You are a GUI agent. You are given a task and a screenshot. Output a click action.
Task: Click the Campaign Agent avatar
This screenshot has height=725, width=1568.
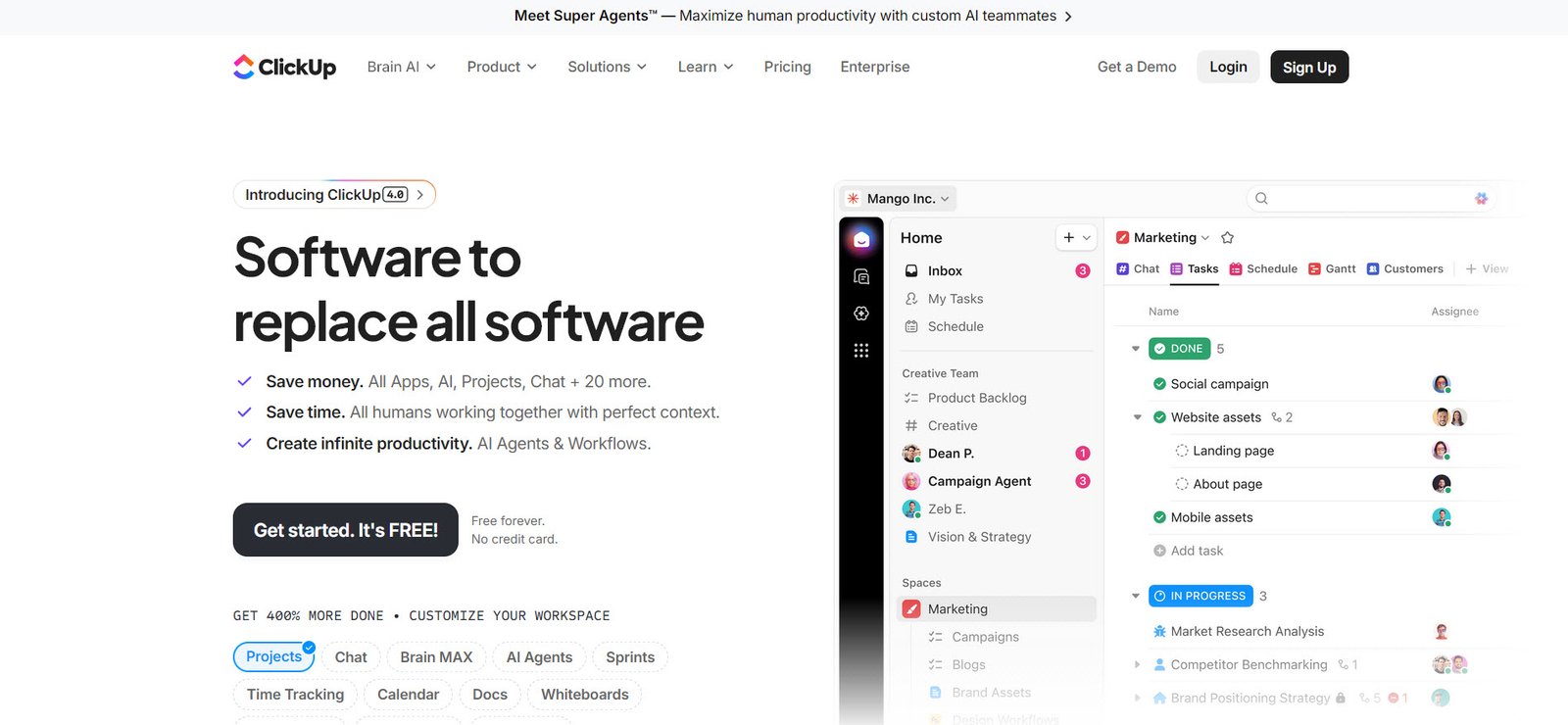[x=911, y=481]
